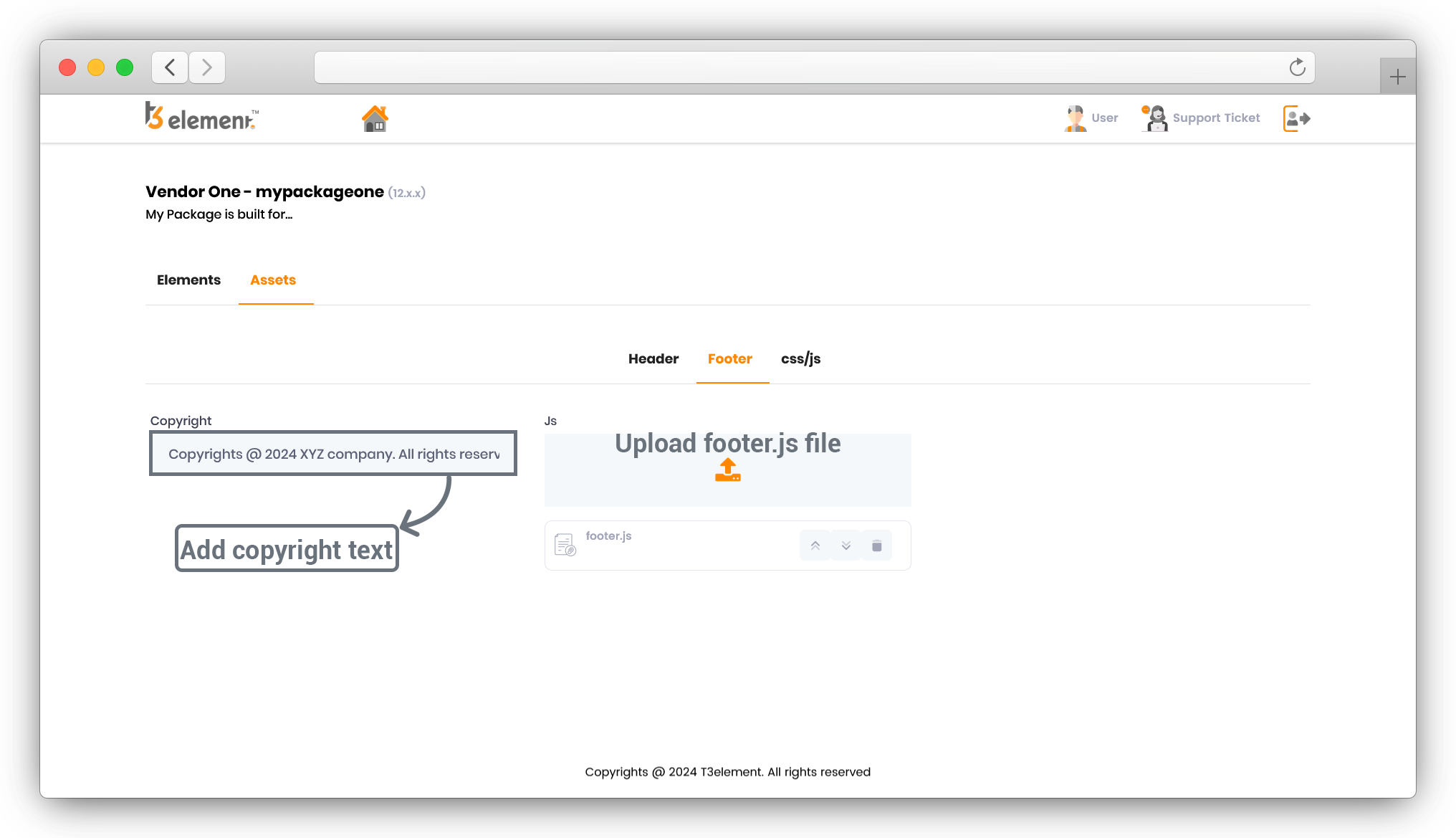Open a new browser tab plus button
Viewport: 1456px width, 838px height.
tap(1397, 76)
